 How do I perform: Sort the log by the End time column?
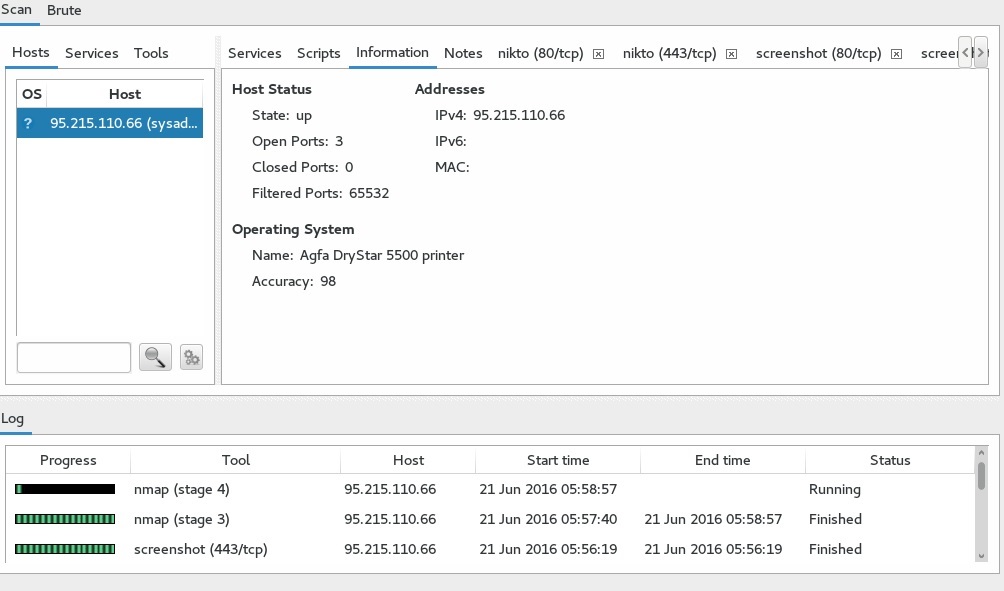tap(722, 460)
